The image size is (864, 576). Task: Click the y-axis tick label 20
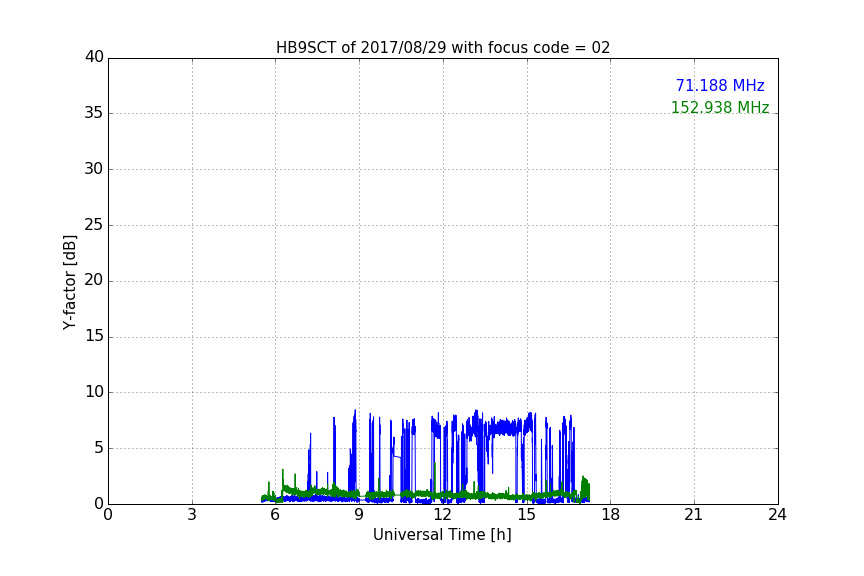(94, 280)
